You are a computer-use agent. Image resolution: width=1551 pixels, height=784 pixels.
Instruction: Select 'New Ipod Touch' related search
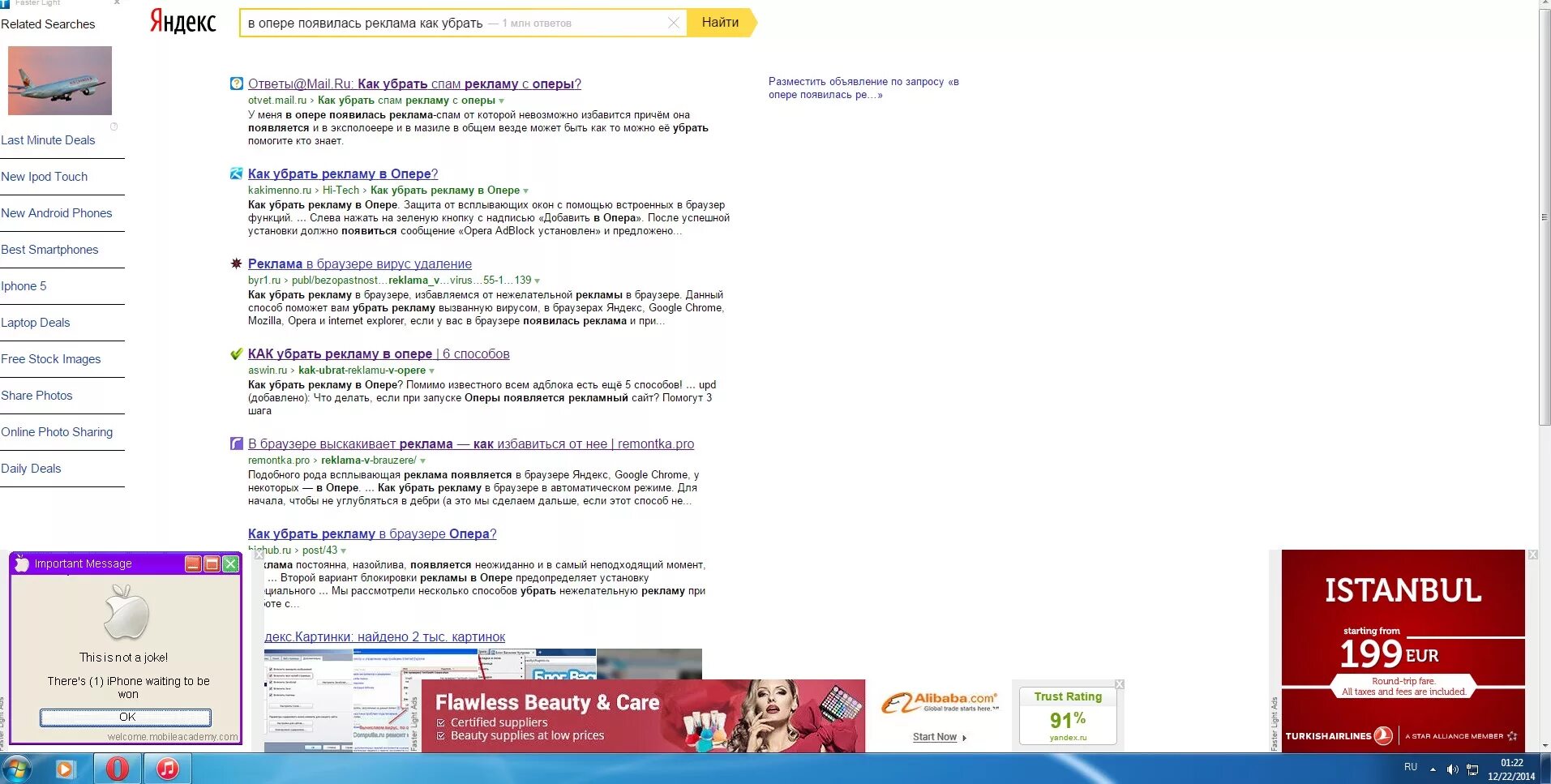coord(45,177)
